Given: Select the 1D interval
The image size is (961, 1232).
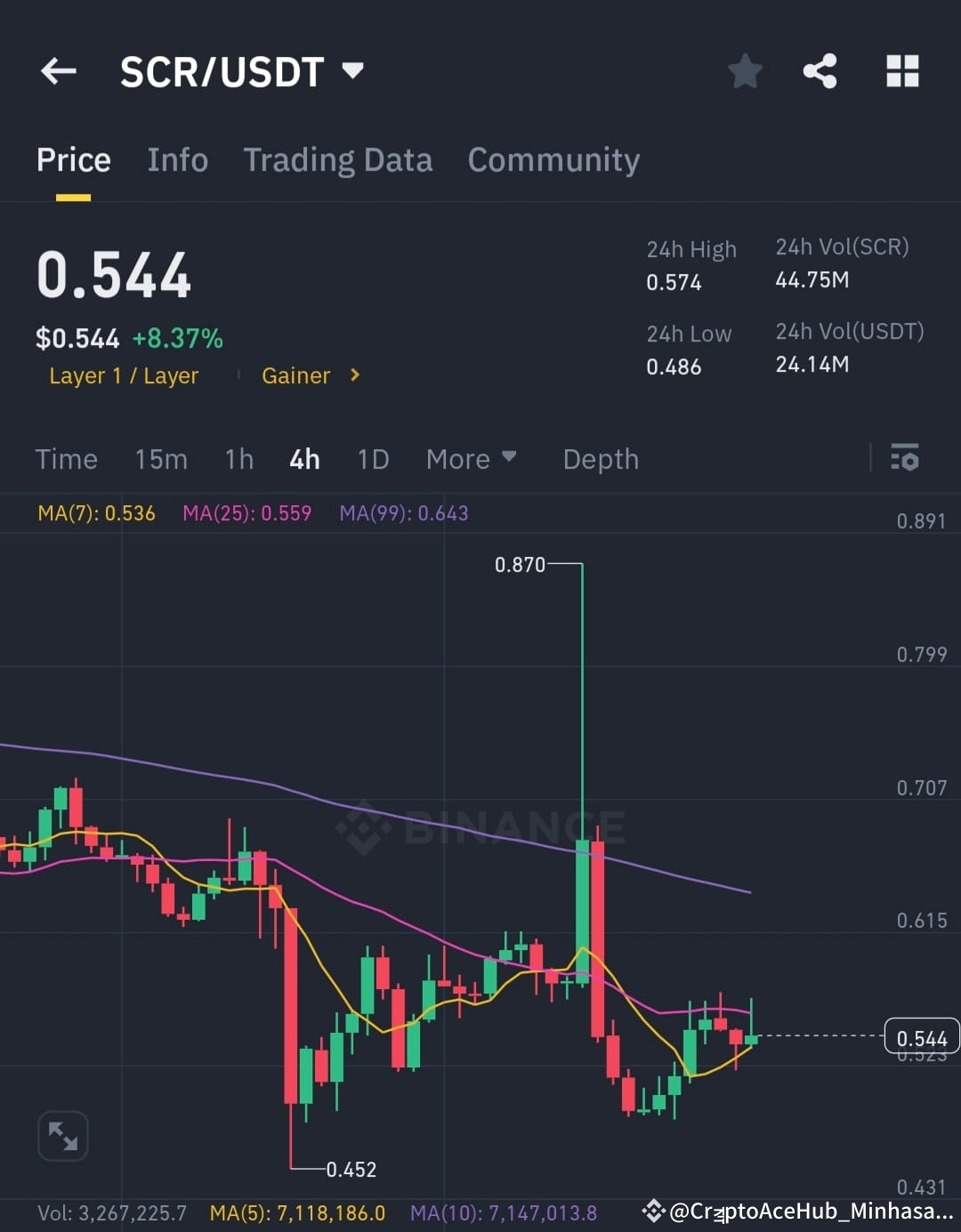Looking at the screenshot, I should click(x=373, y=459).
